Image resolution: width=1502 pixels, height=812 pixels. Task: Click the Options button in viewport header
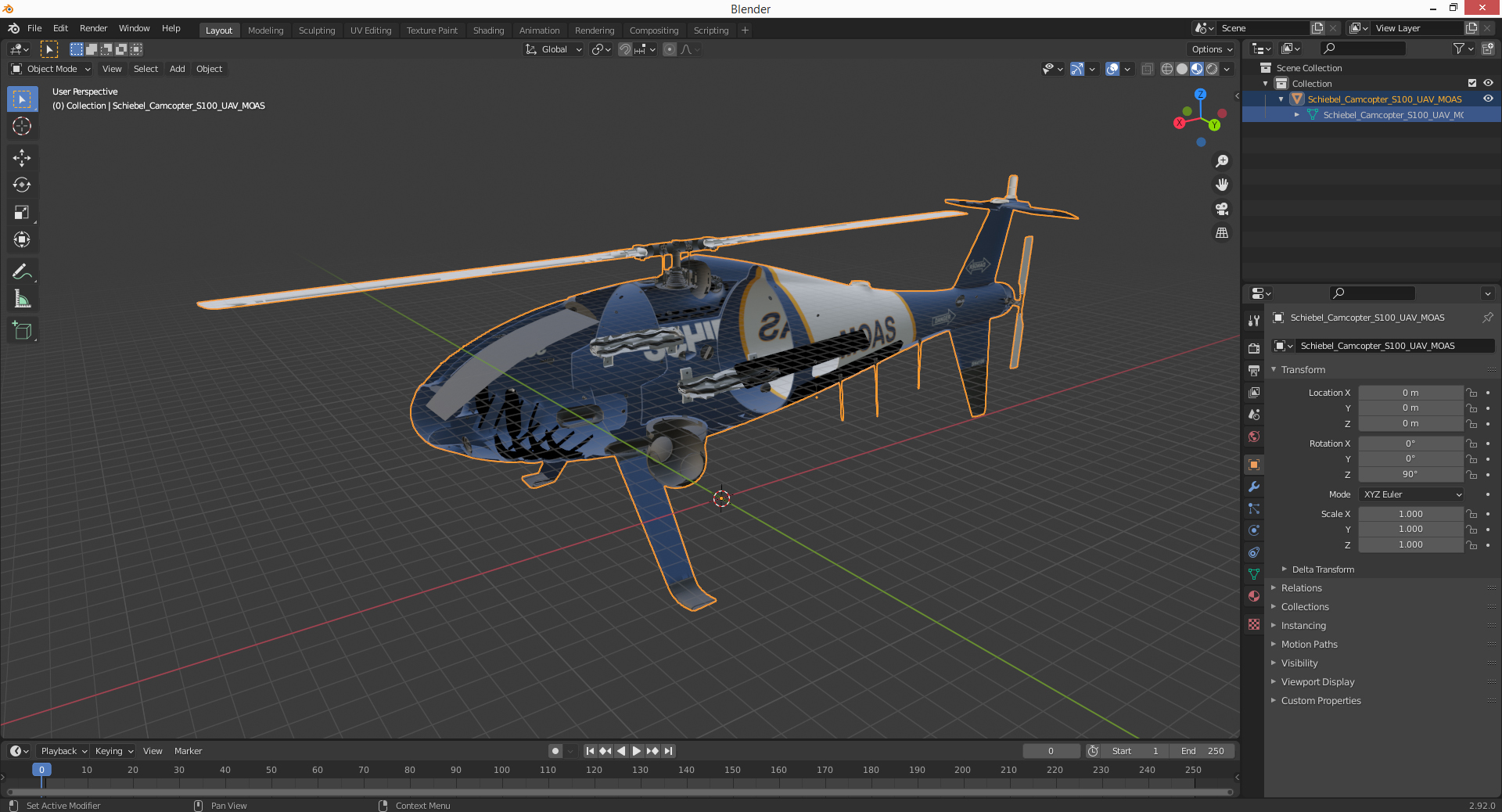coord(1212,49)
